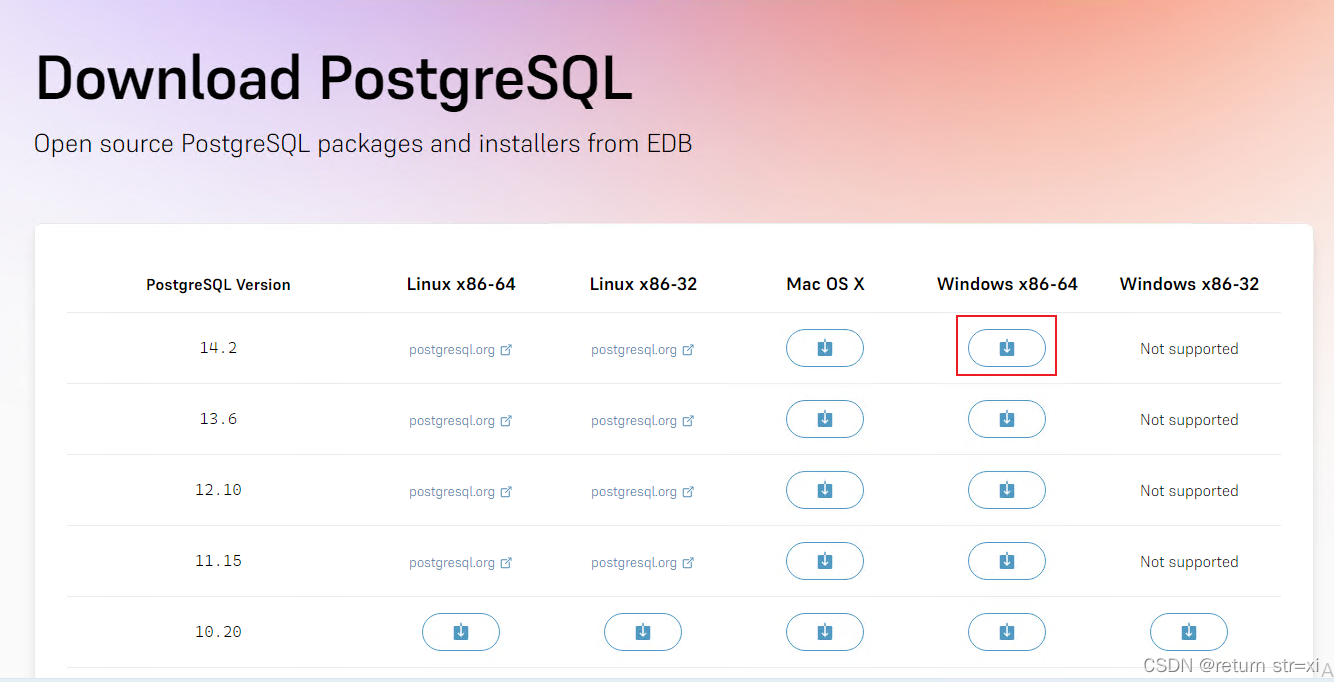This screenshot has height=682, width=1334.
Task: Download PostgreSQL 14.2 for Mac OS X
Action: click(x=825, y=348)
